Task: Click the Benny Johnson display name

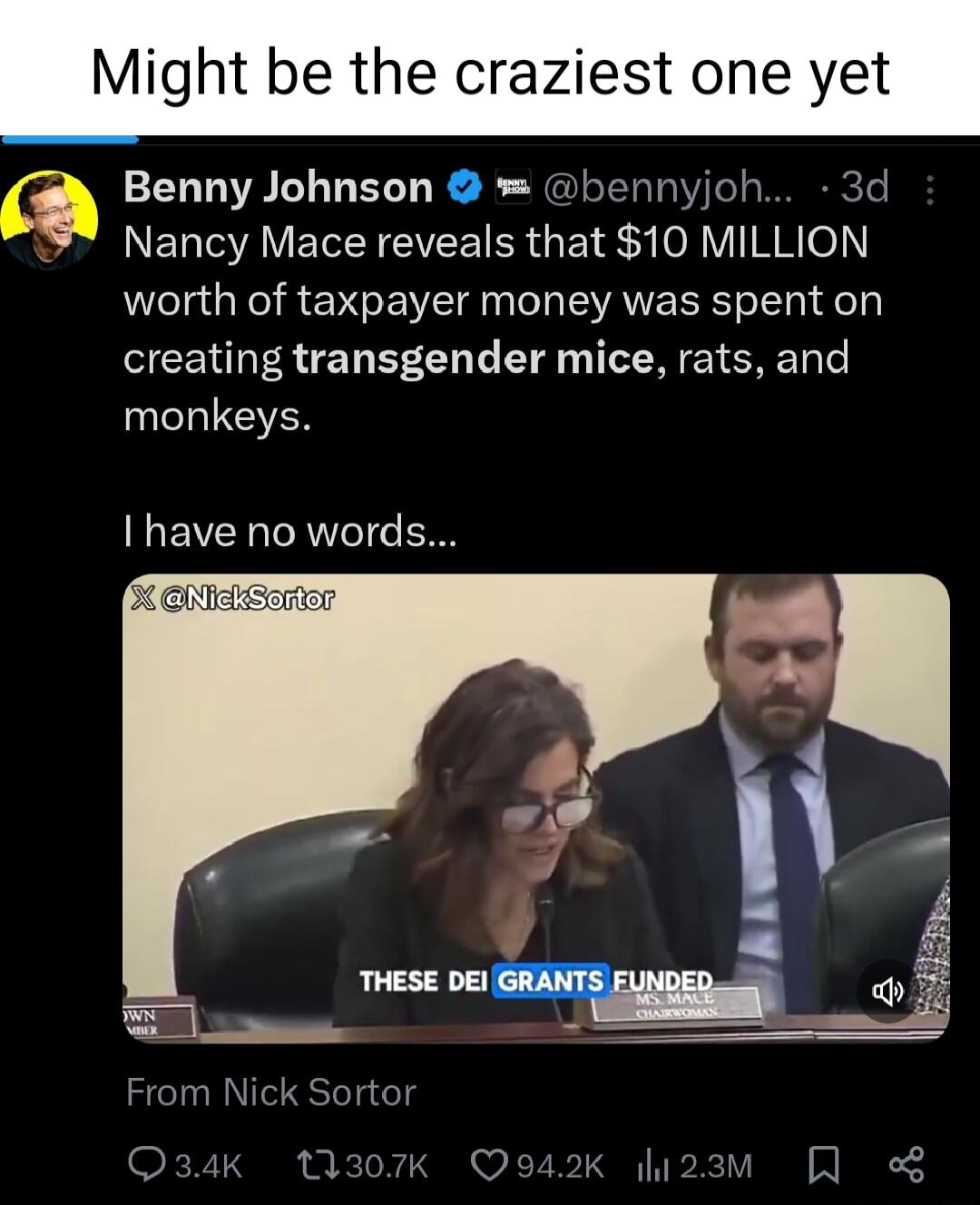Action: [x=278, y=188]
